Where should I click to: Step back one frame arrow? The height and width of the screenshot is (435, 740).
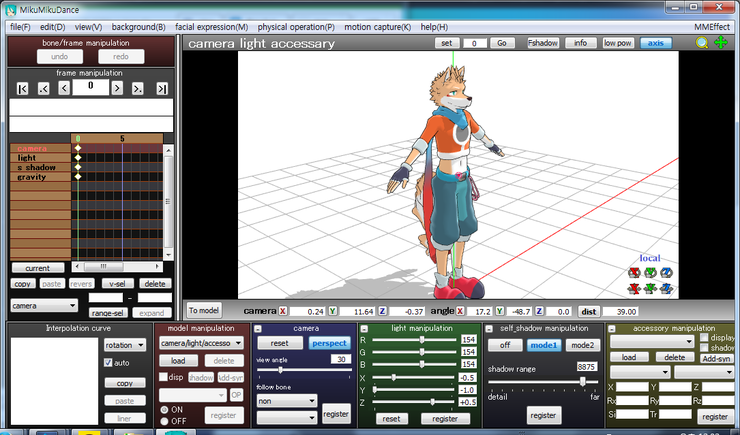[64, 88]
